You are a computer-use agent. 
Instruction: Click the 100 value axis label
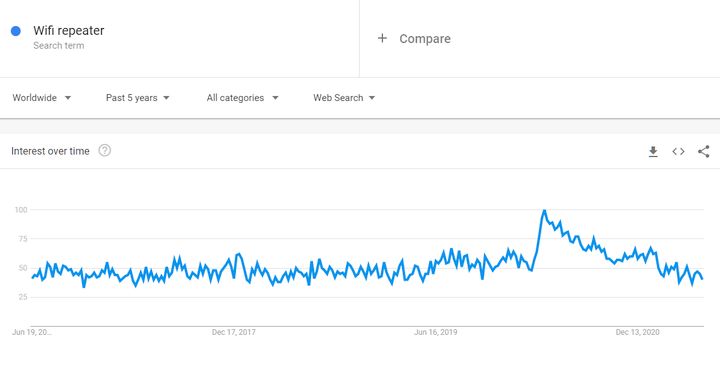[21, 210]
